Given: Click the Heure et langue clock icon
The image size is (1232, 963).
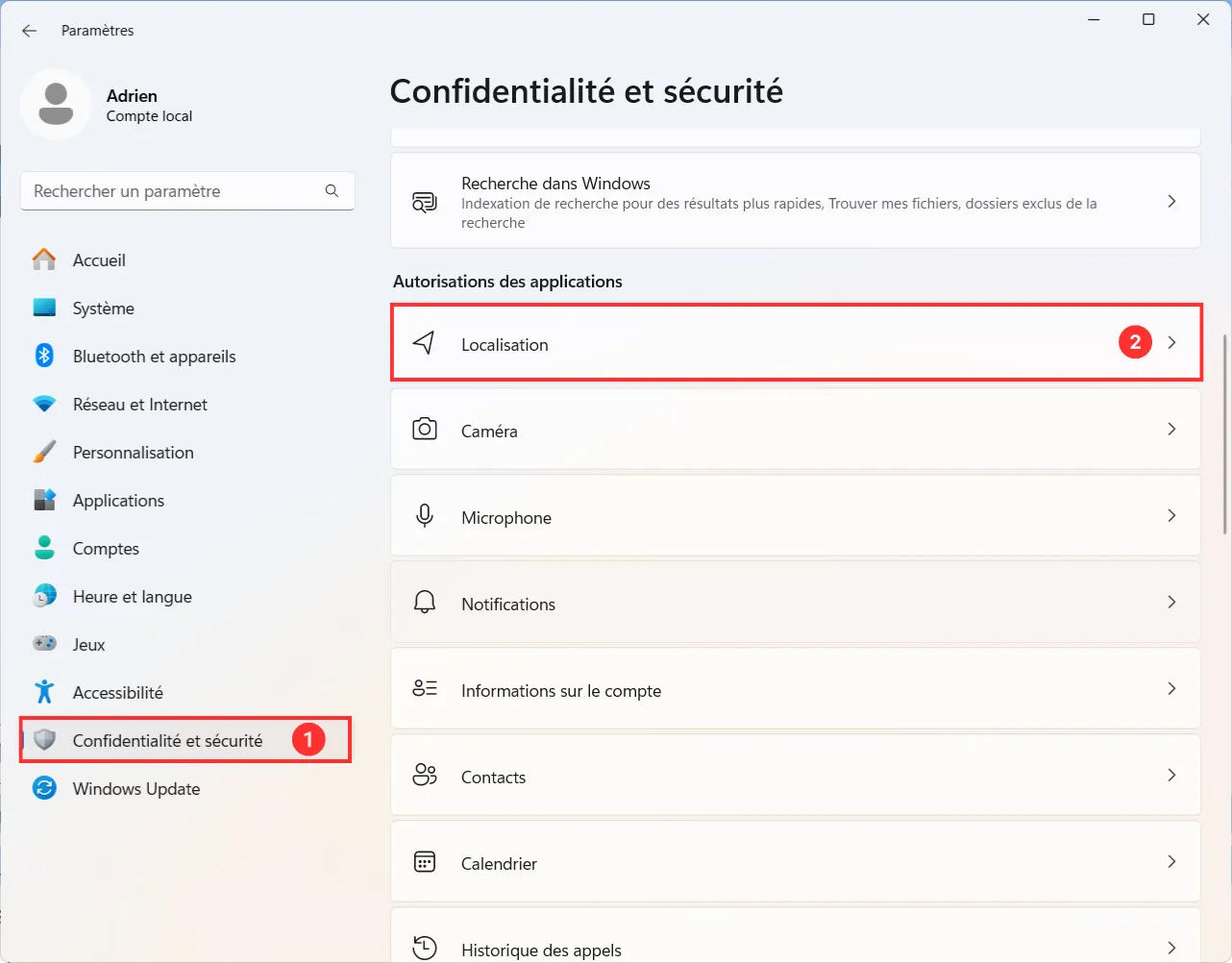Looking at the screenshot, I should pos(44,596).
